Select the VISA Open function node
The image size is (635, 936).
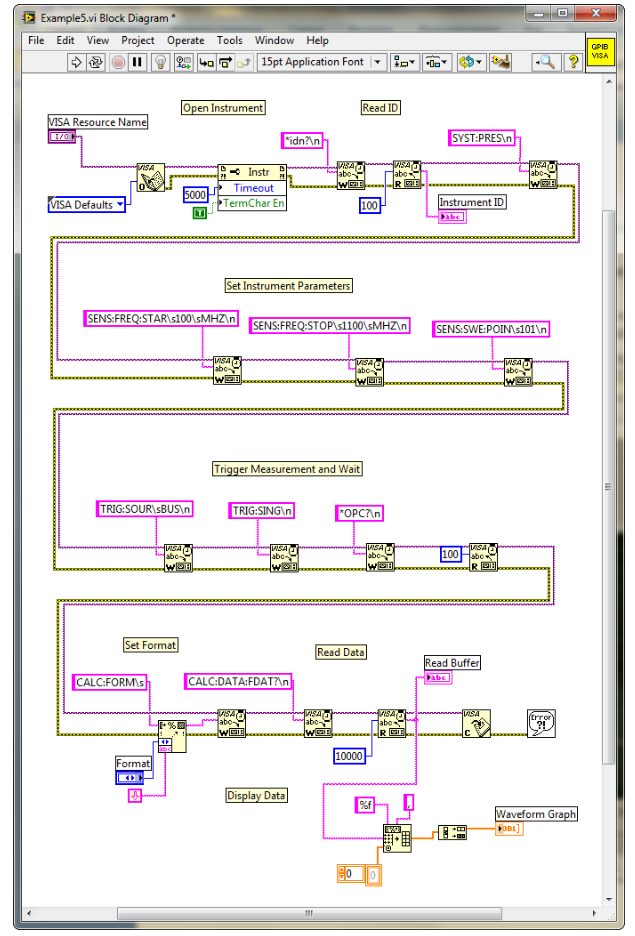coord(150,177)
